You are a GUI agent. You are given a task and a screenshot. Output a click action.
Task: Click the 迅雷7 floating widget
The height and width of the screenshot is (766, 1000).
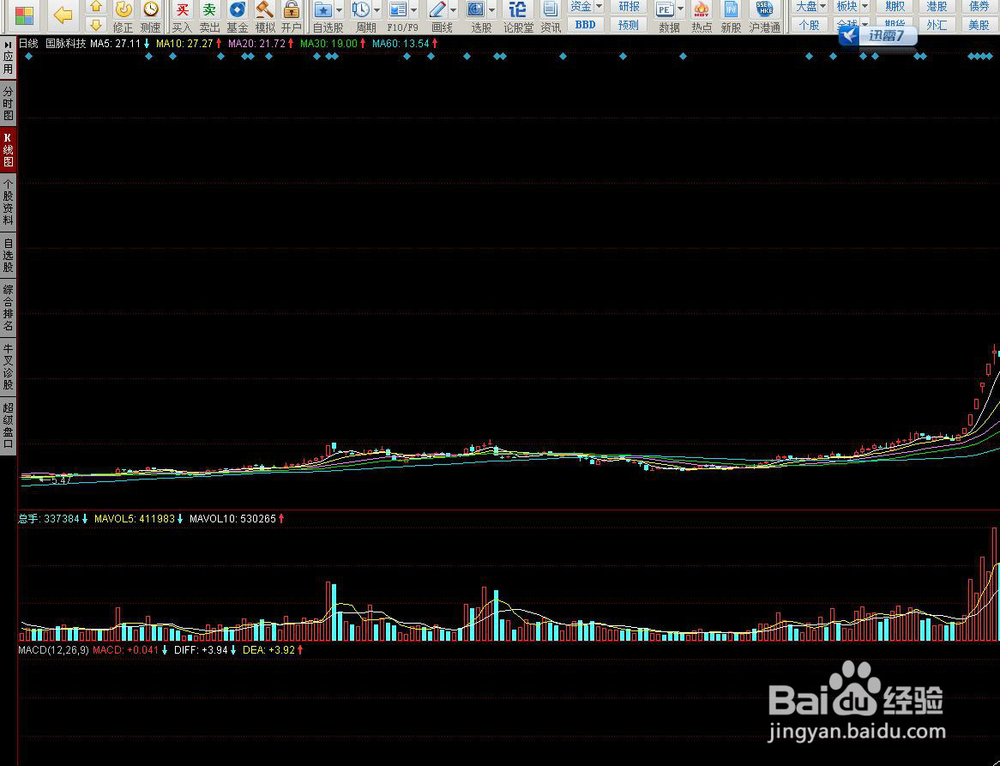pos(878,36)
